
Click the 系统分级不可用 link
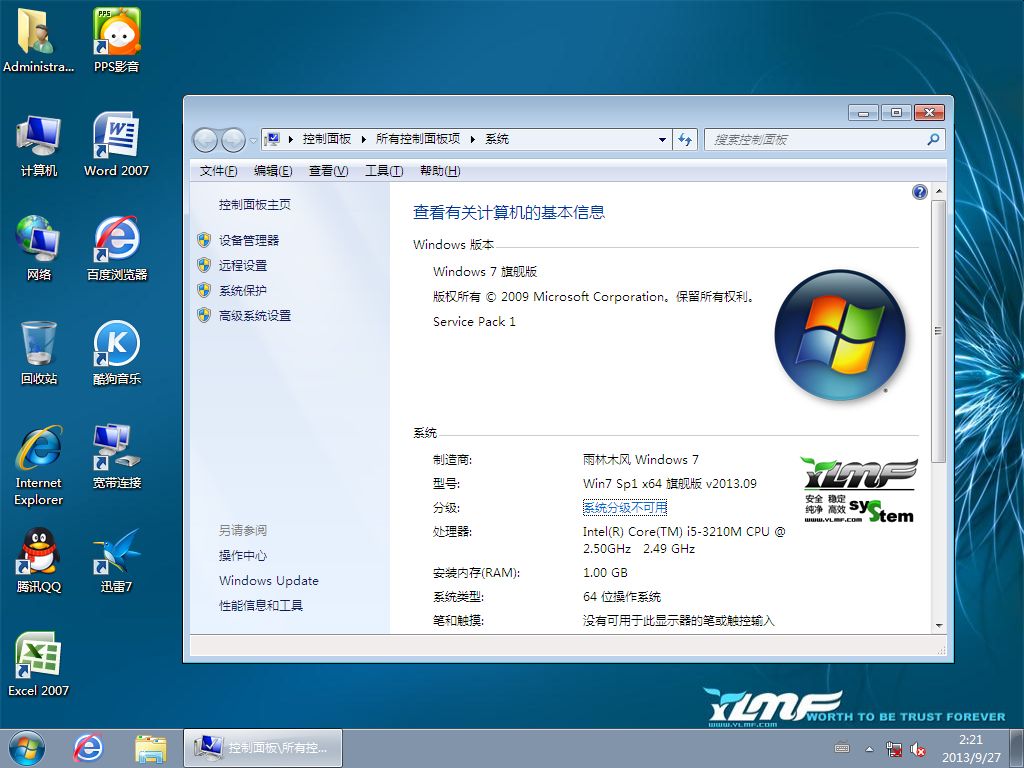click(x=625, y=507)
